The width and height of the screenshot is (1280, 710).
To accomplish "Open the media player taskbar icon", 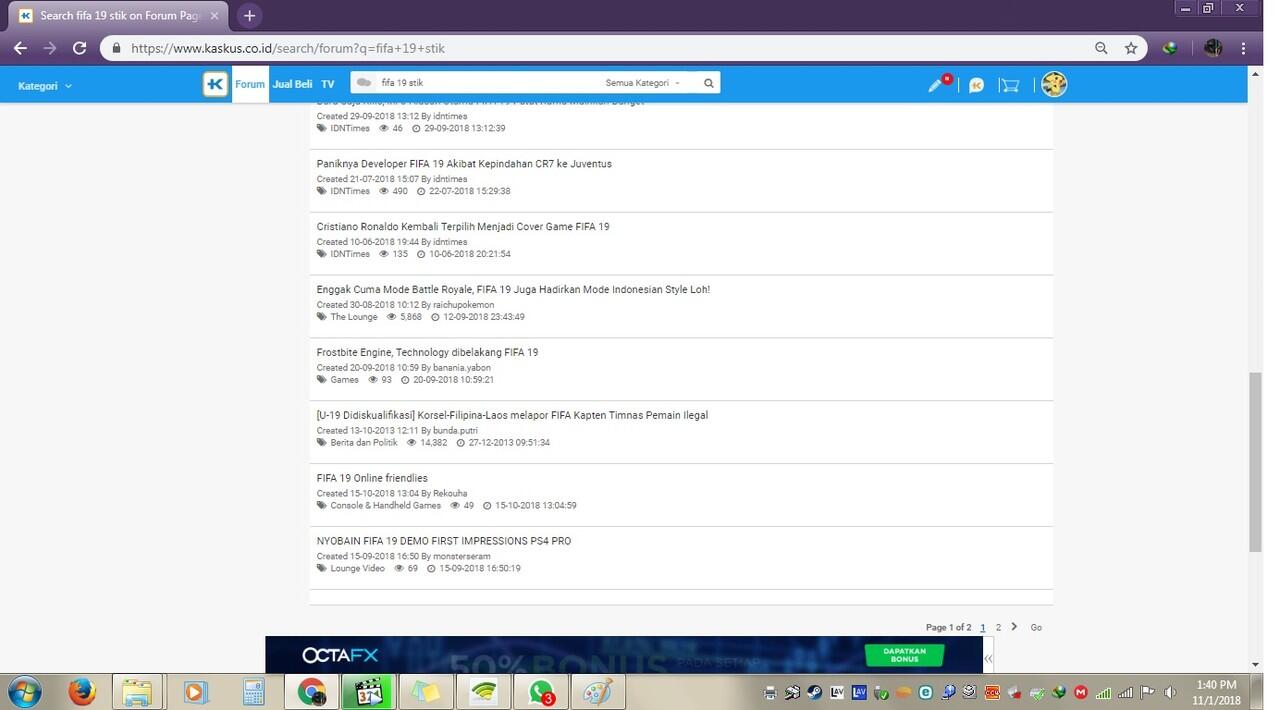I will click(x=194, y=691).
